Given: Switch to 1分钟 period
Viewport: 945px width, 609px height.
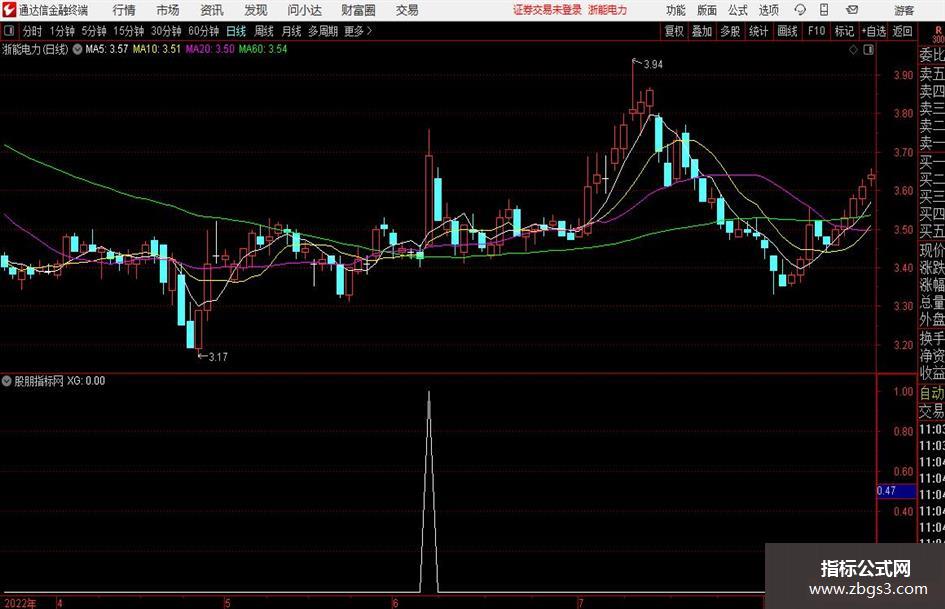Looking at the screenshot, I should tap(61, 31).
